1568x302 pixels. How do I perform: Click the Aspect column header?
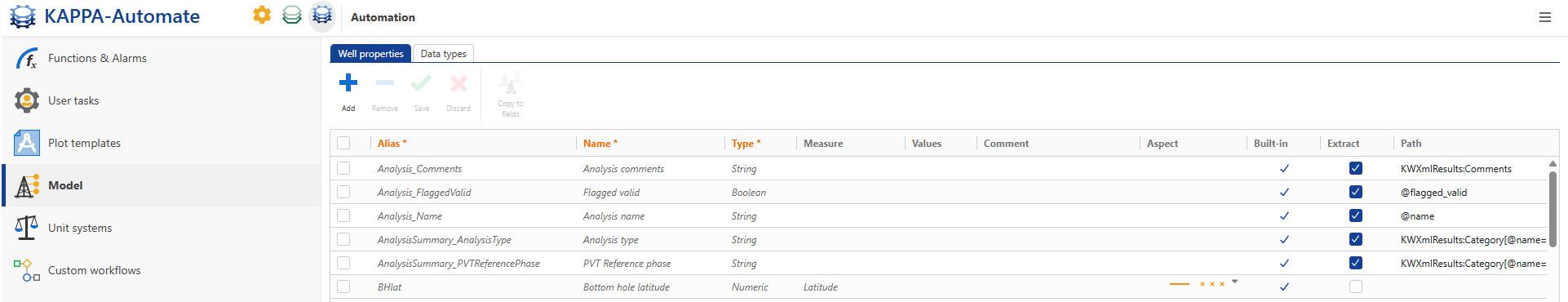(1163, 143)
